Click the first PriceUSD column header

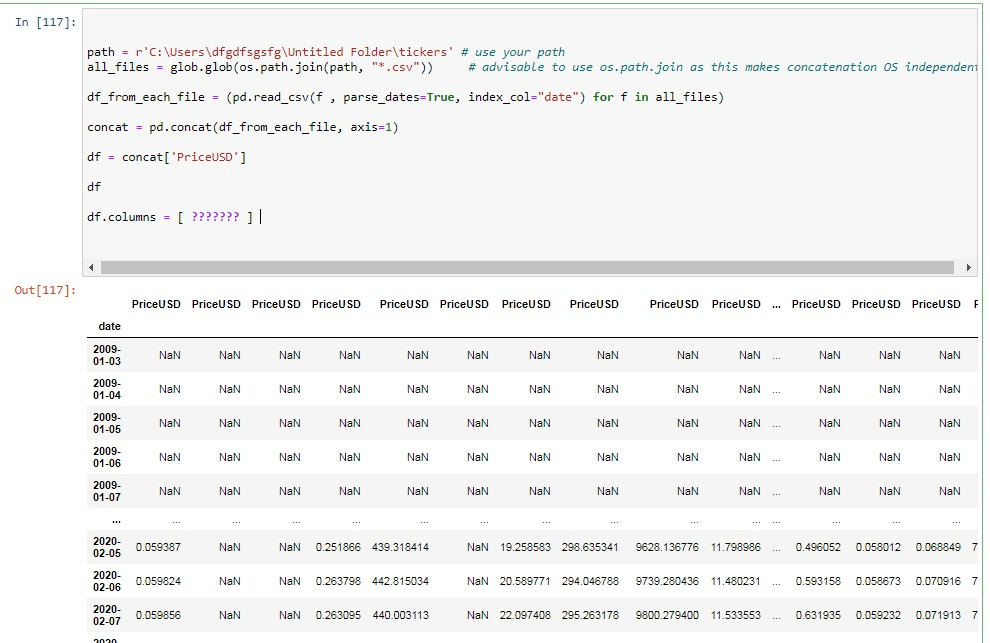156,304
